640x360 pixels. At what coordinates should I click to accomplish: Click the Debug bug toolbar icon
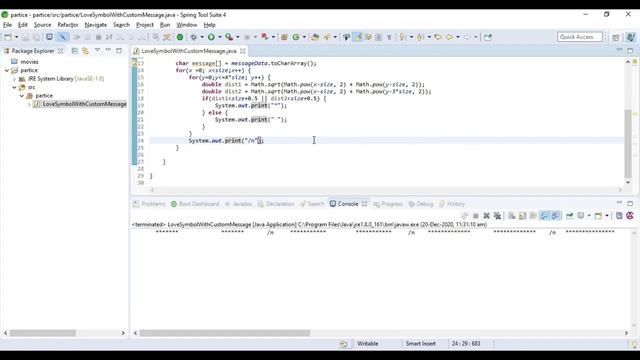coord(193,37)
